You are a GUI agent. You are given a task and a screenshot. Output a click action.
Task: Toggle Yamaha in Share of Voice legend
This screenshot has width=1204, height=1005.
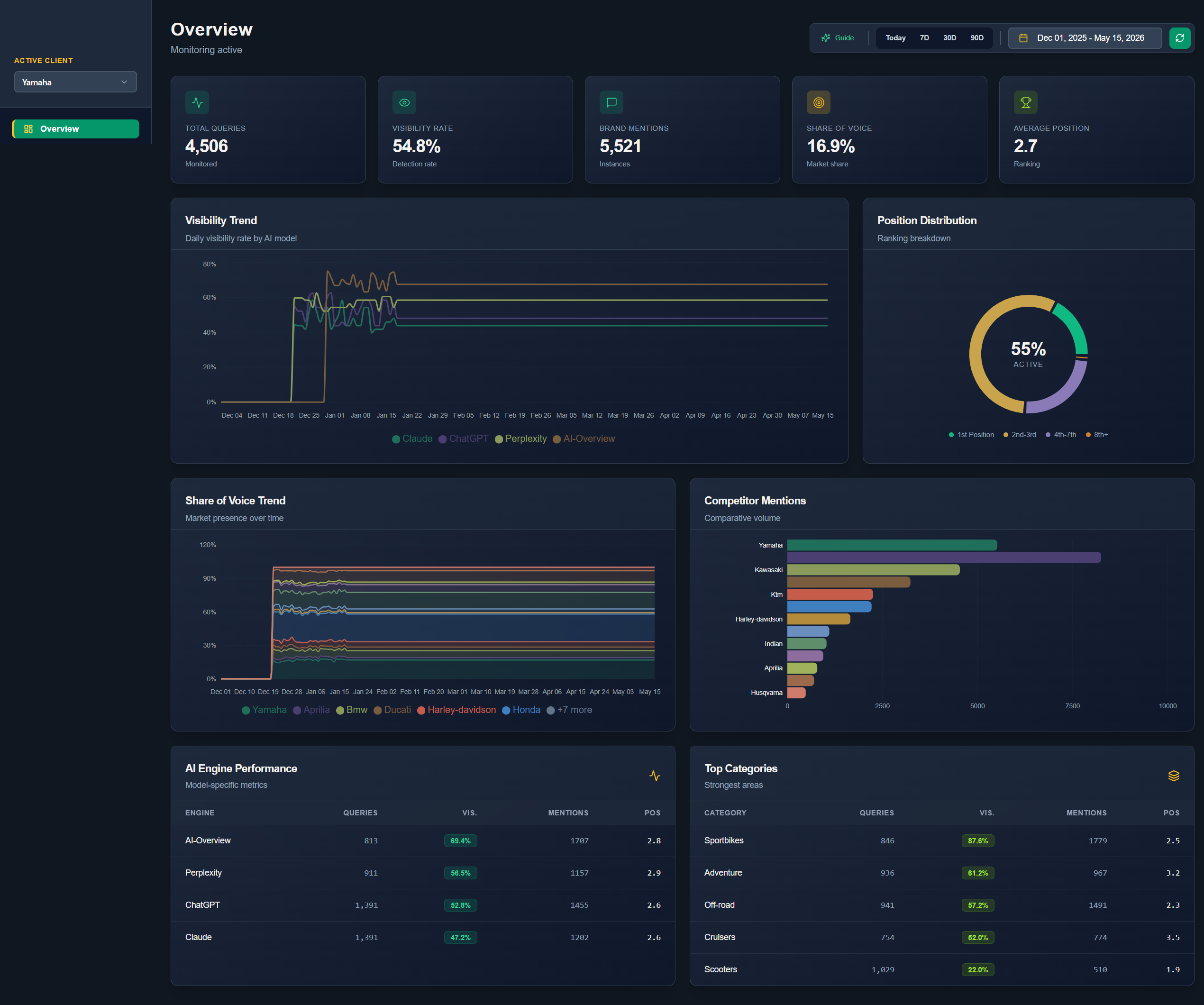click(265, 710)
